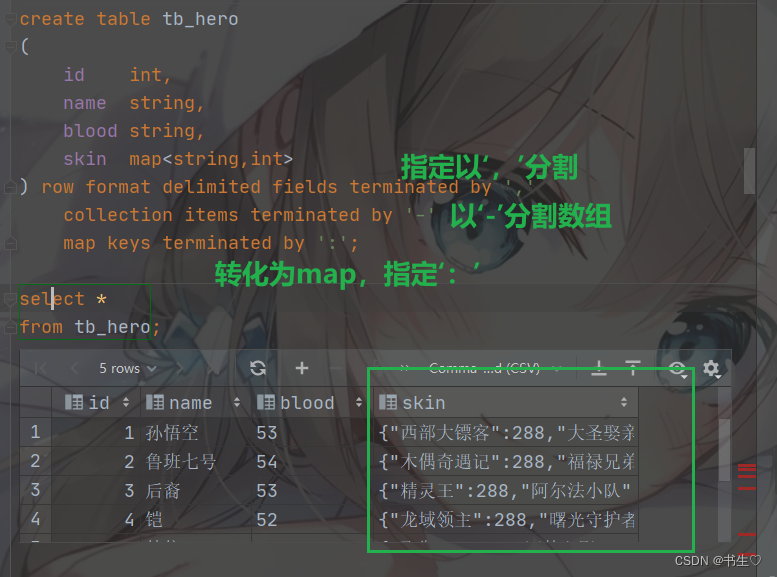Click the delete row minus icon

[335, 368]
